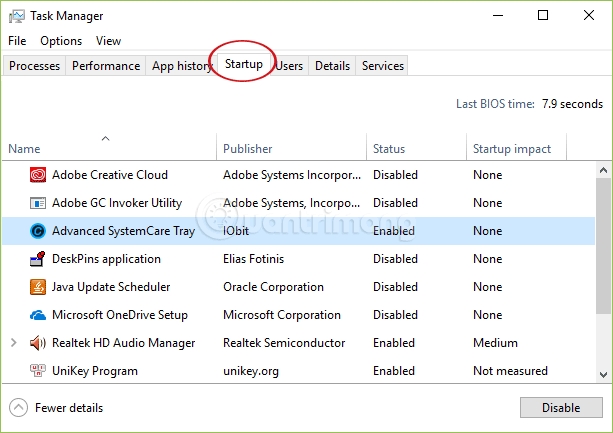Click the Java Update Scheduler icon
The height and width of the screenshot is (433, 613).
coord(38,287)
